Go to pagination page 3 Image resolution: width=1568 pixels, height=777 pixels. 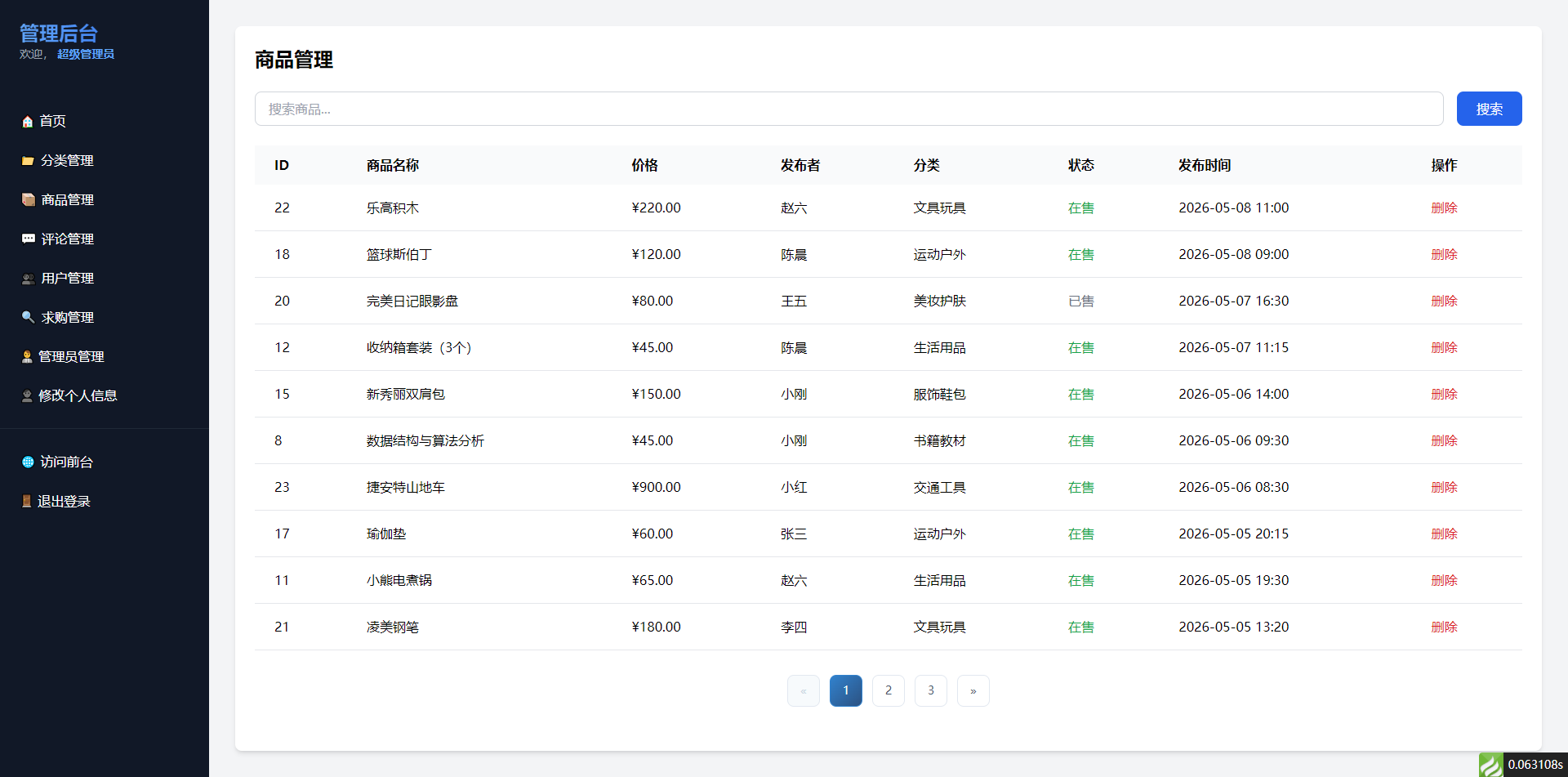tap(931, 690)
